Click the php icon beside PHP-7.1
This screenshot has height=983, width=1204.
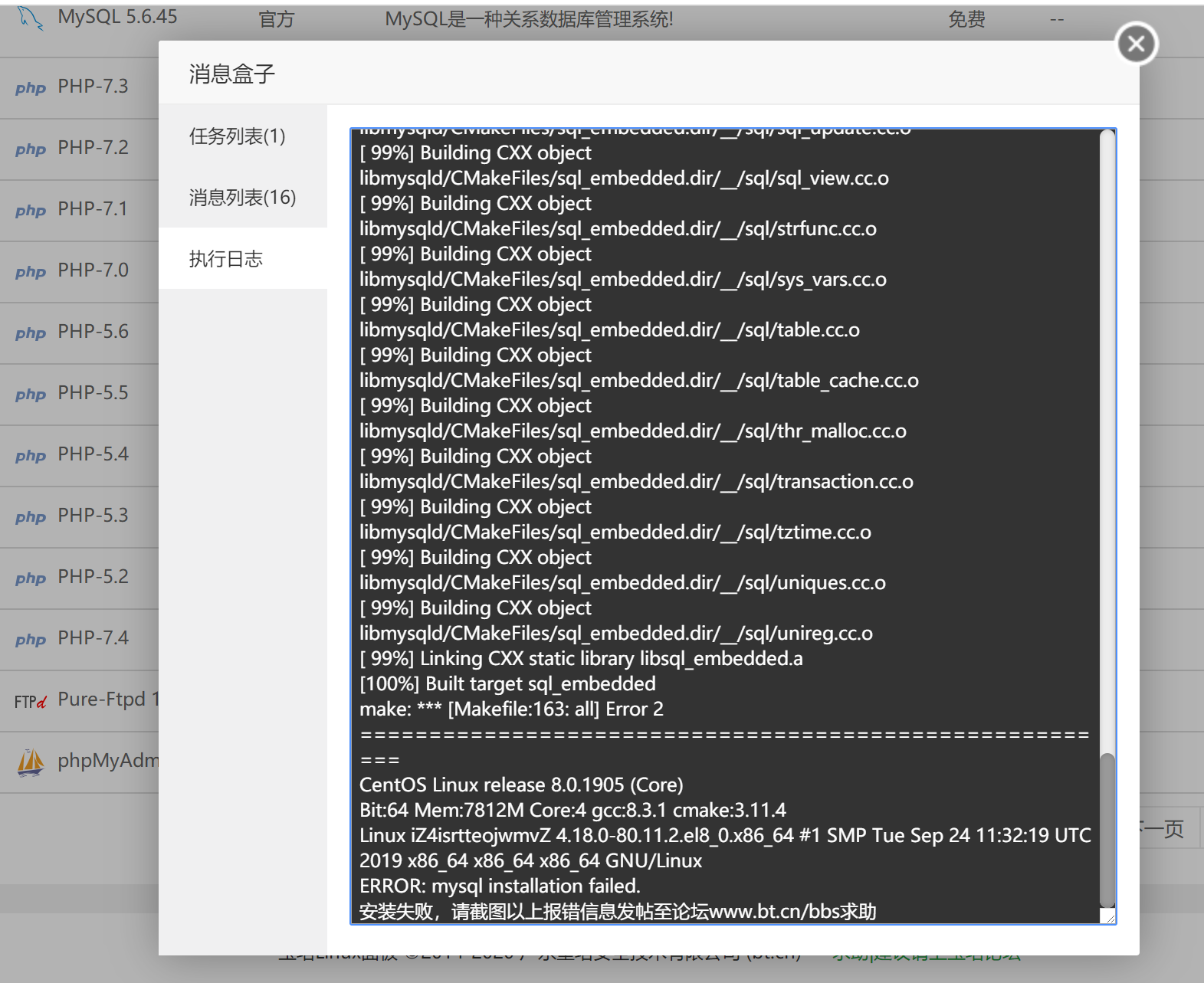coord(31,211)
